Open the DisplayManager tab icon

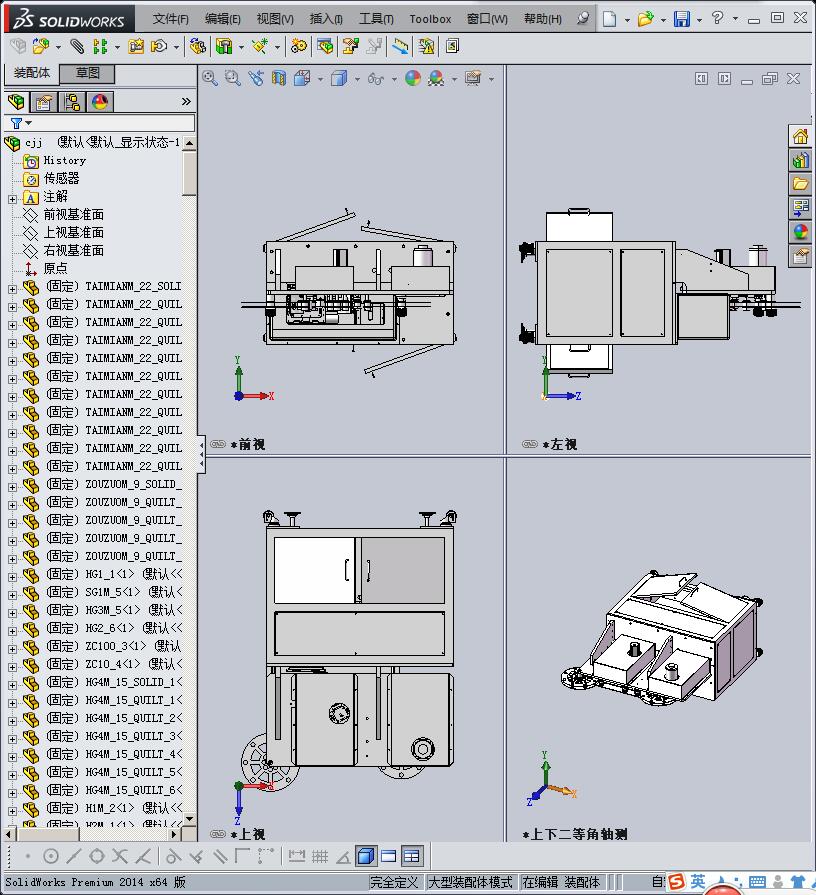(x=99, y=102)
